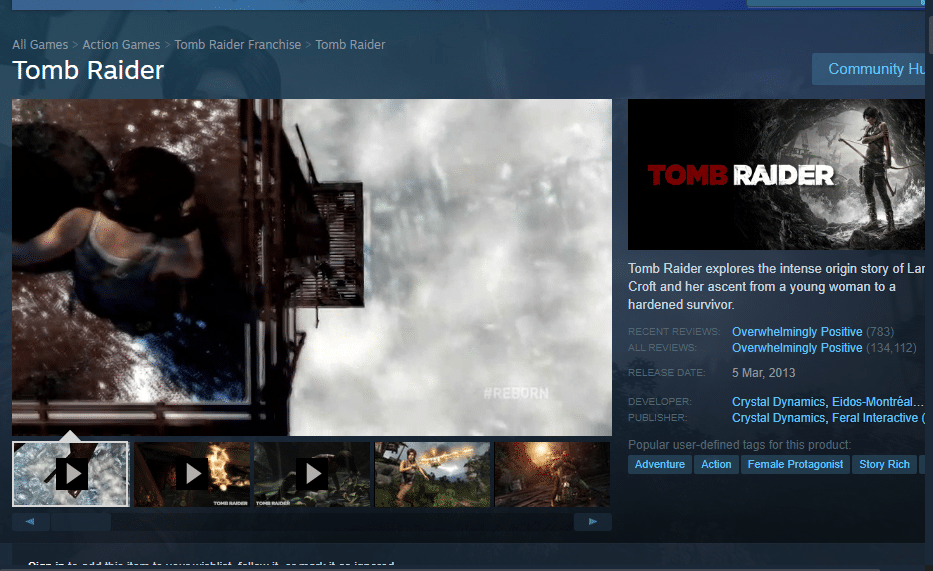Go to Action Games breadcrumb
This screenshot has width=933, height=571.
[121, 45]
